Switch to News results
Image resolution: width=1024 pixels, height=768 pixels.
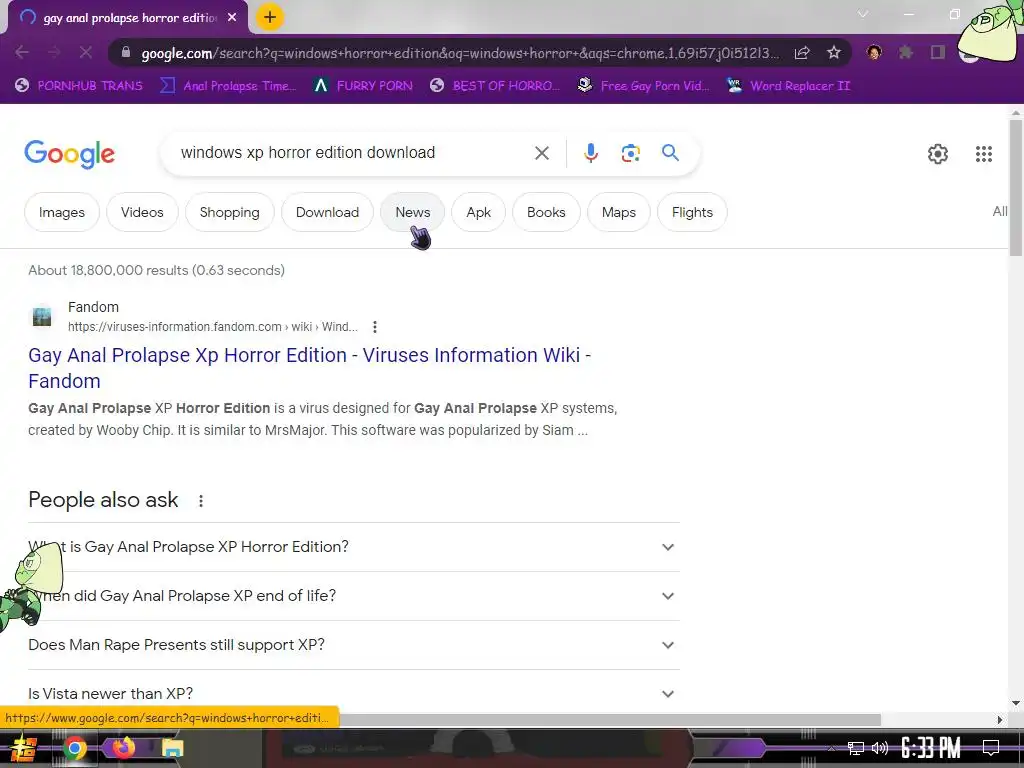(413, 212)
